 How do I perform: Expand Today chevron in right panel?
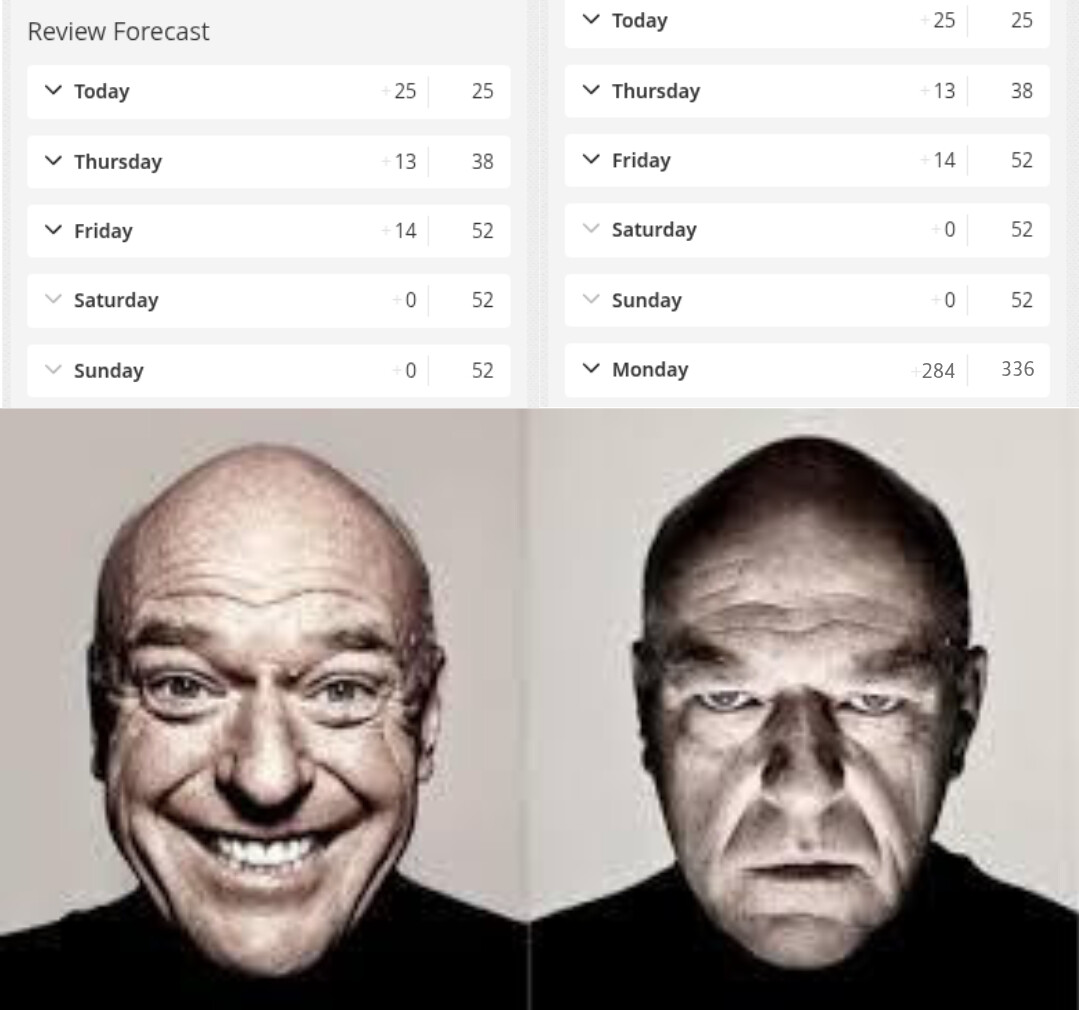coord(591,19)
